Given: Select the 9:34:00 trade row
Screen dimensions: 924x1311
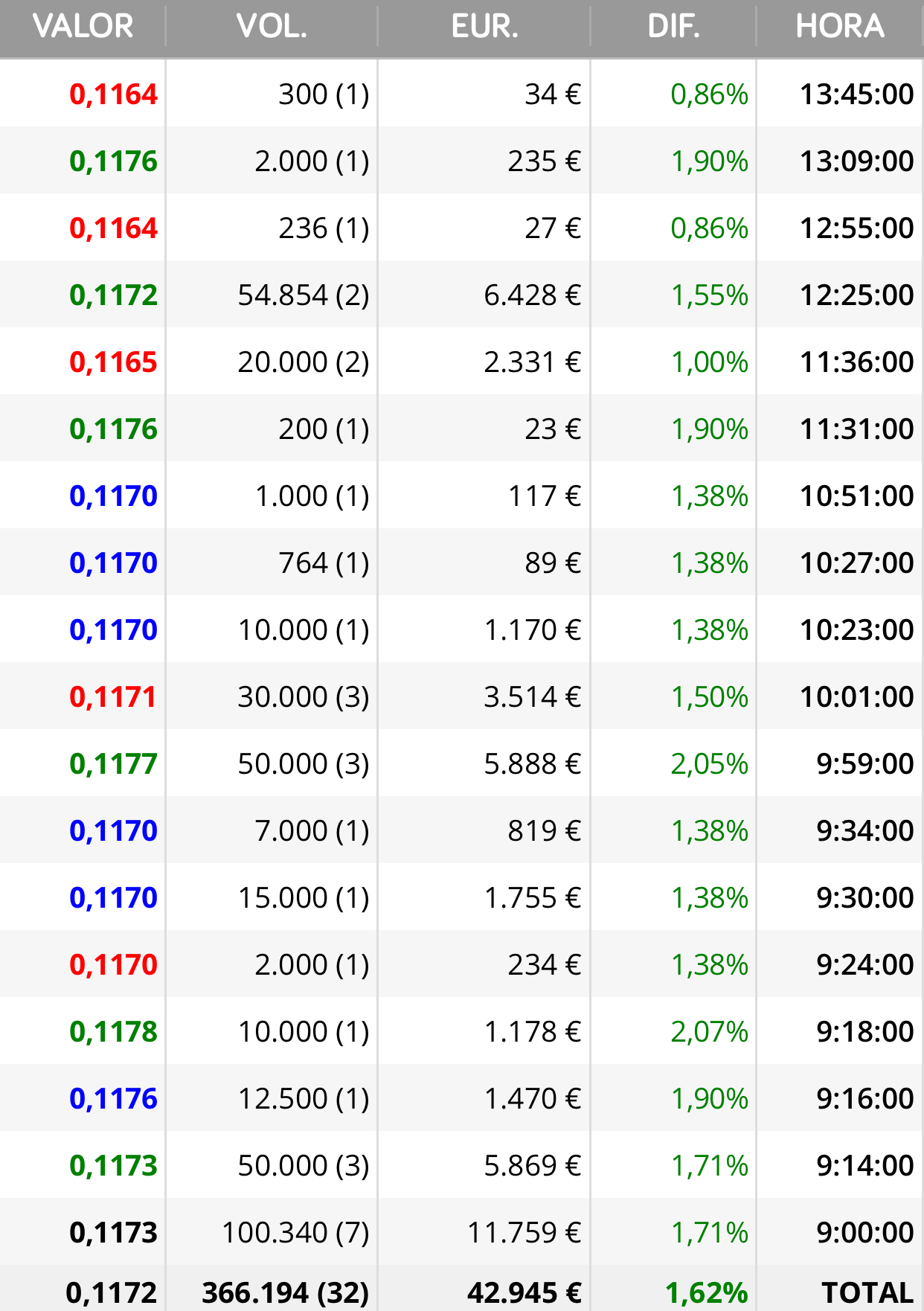Looking at the screenshot, I should coord(462,830).
